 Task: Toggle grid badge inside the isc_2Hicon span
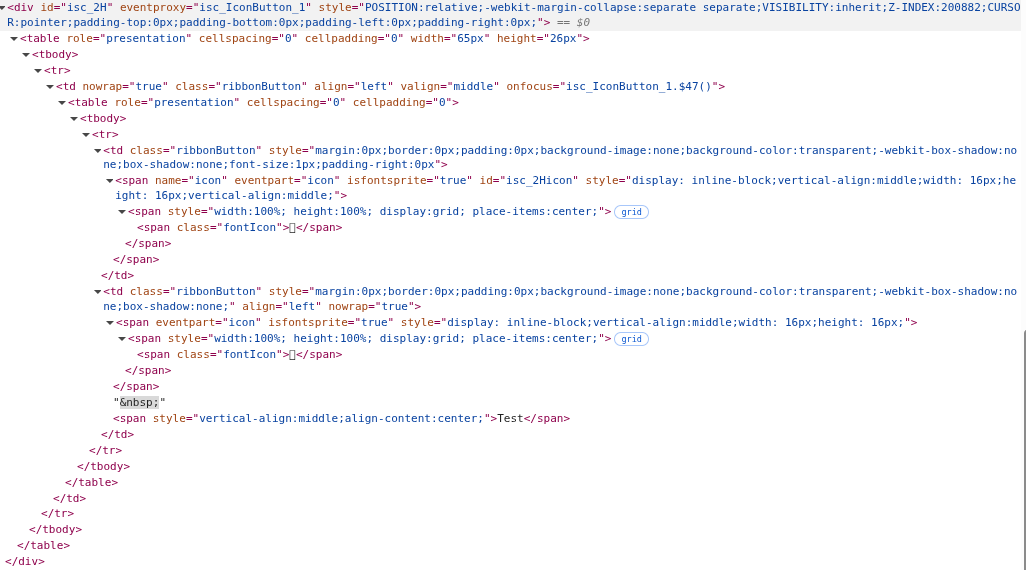click(x=631, y=212)
